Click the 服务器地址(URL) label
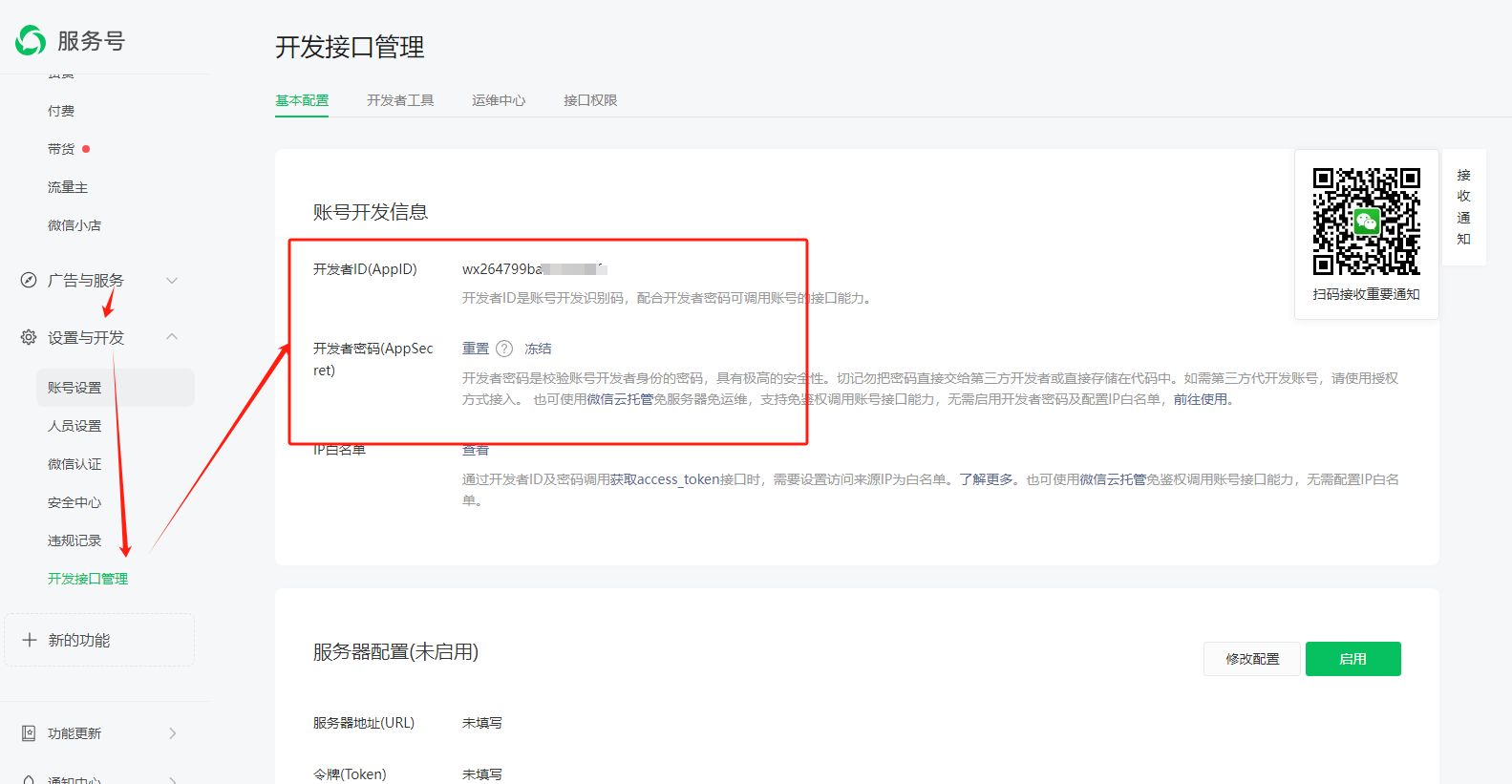This screenshot has height=784, width=1512. coord(364,723)
